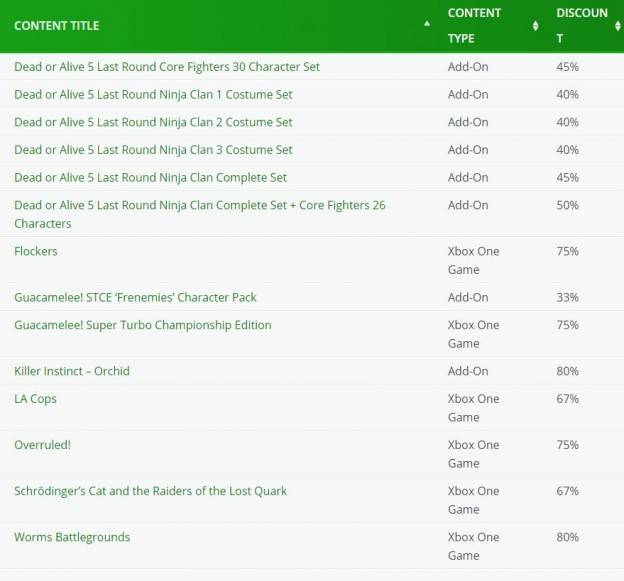Click the Discount column sort arrows
Screen dimensions: 624x581
pyautogui.click(x=618, y=26)
